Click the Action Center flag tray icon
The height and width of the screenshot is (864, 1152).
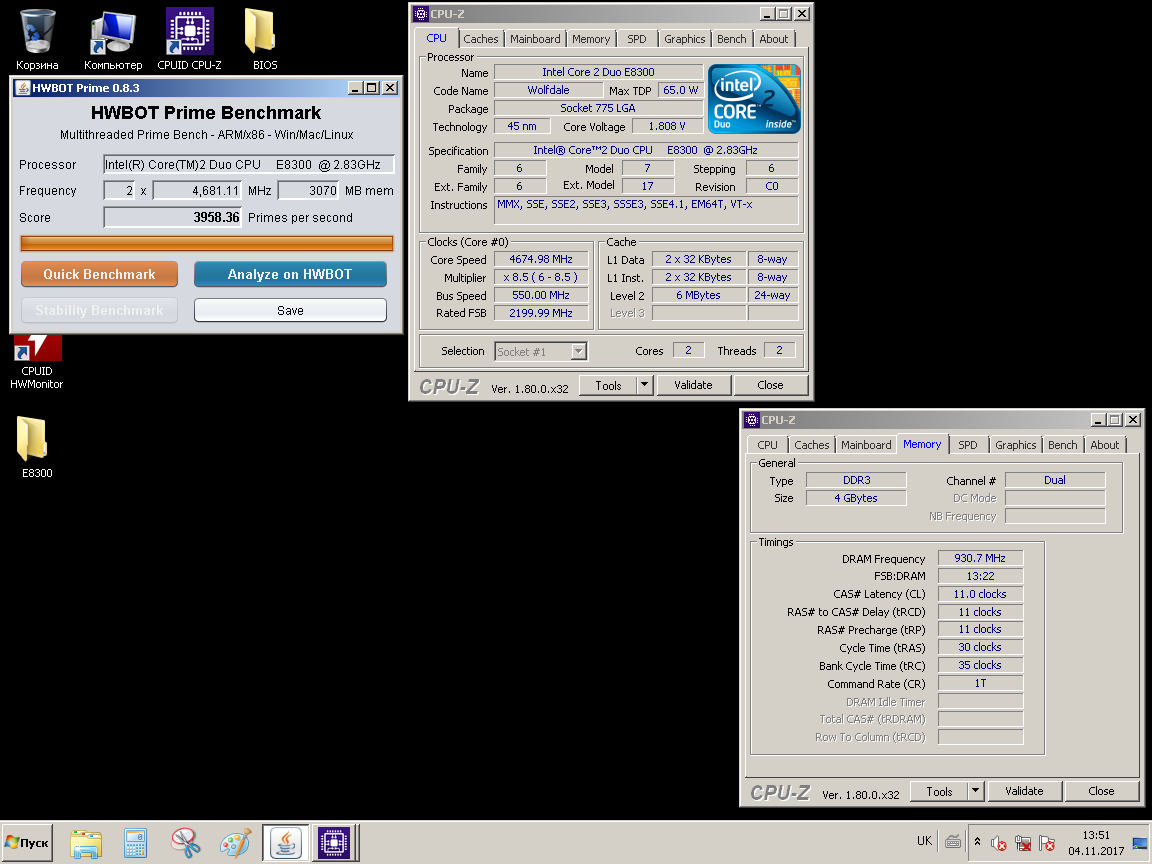[1047, 843]
